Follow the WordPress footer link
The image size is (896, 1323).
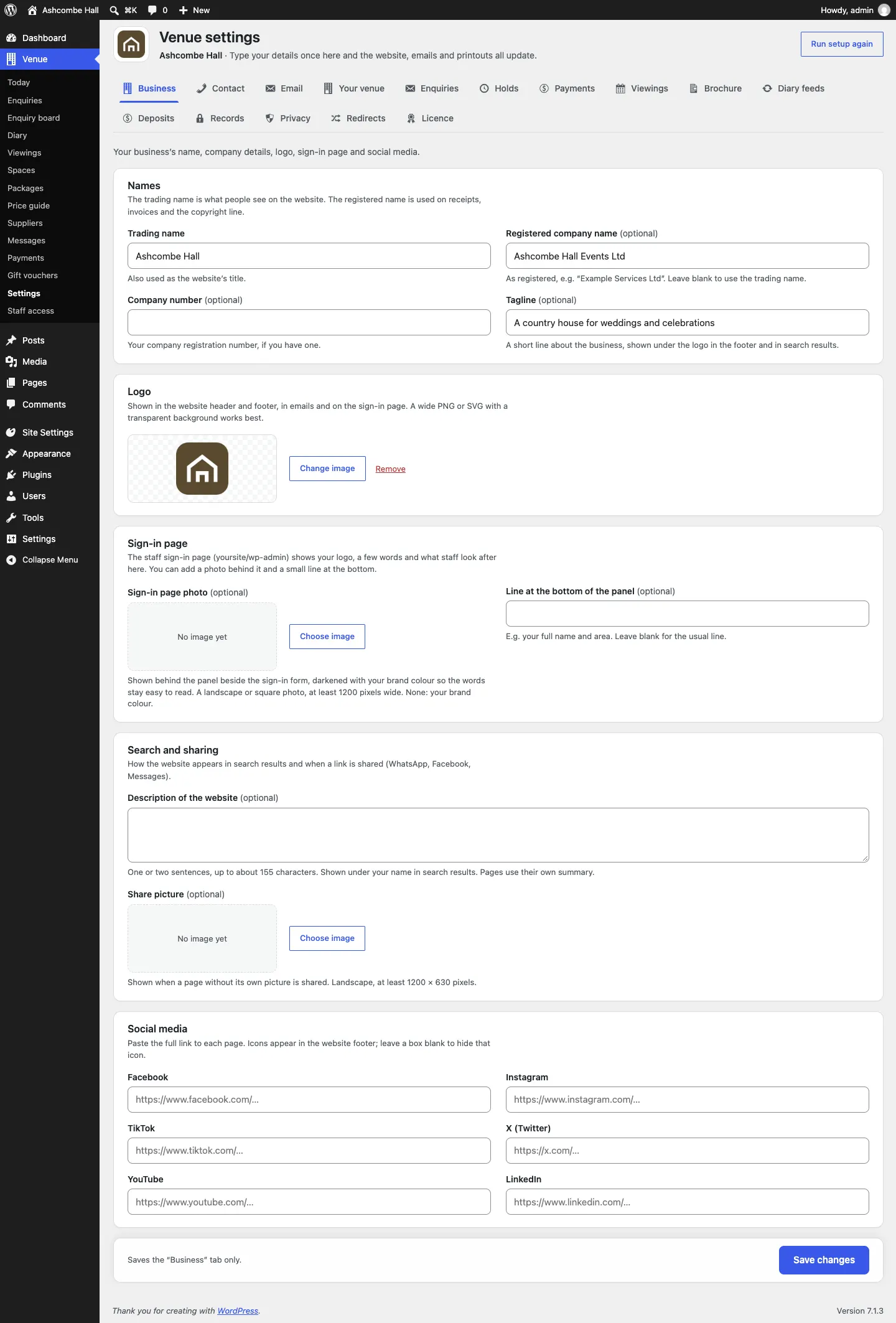point(238,1311)
